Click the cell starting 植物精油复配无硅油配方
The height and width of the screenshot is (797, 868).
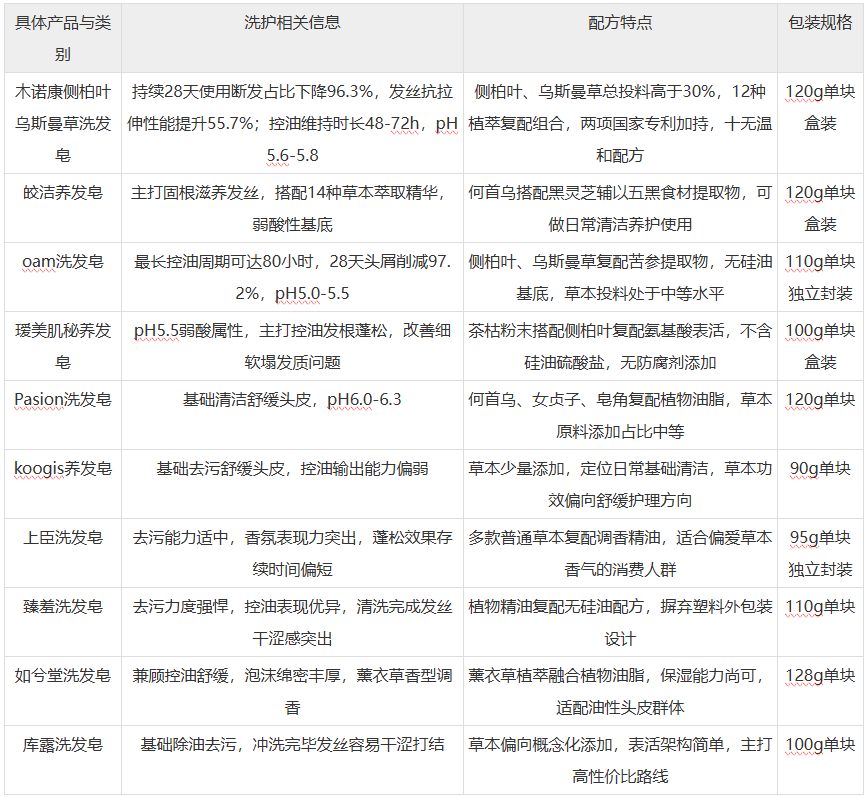pos(620,622)
